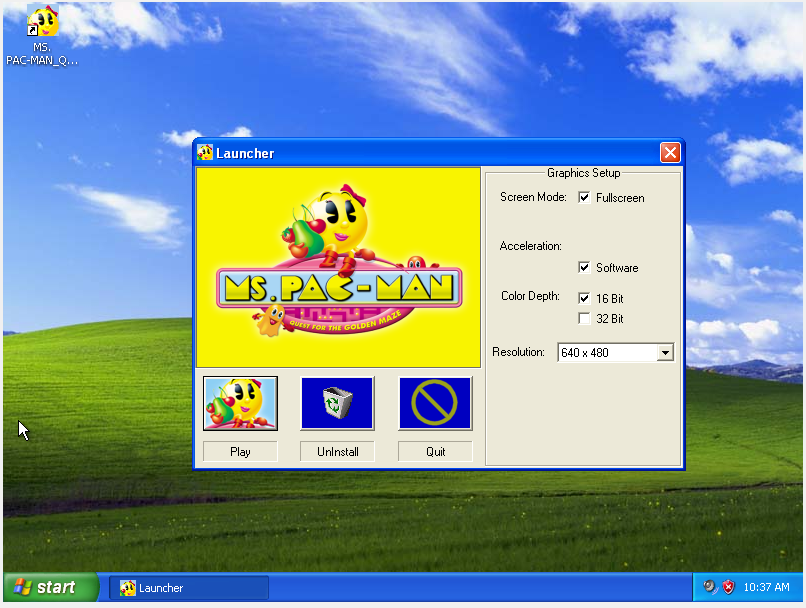
Task: Toggle the Fullscreen checkbox
Action: 584,197
